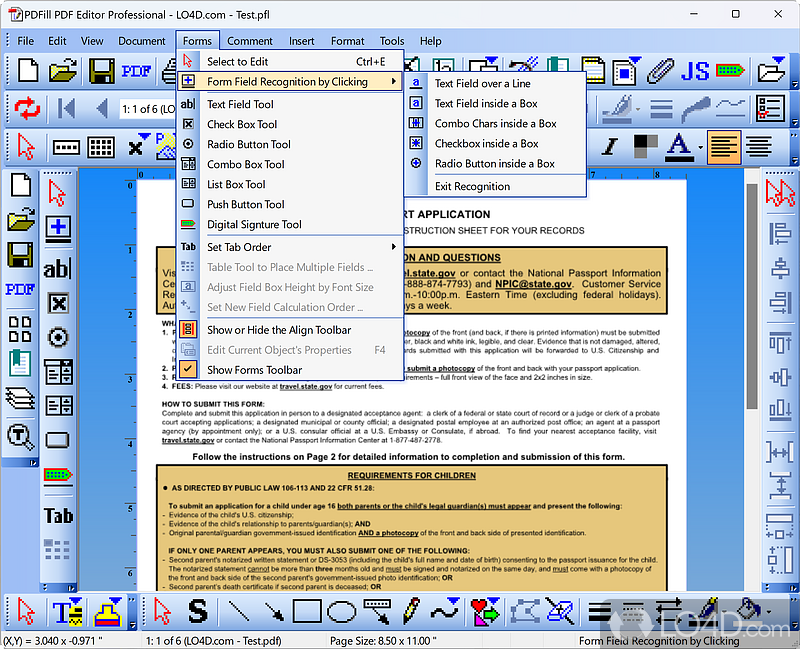Screen dimensions: 800x649
Task: Click the polyline/curve tool in bottom toolbar
Action: click(445, 611)
